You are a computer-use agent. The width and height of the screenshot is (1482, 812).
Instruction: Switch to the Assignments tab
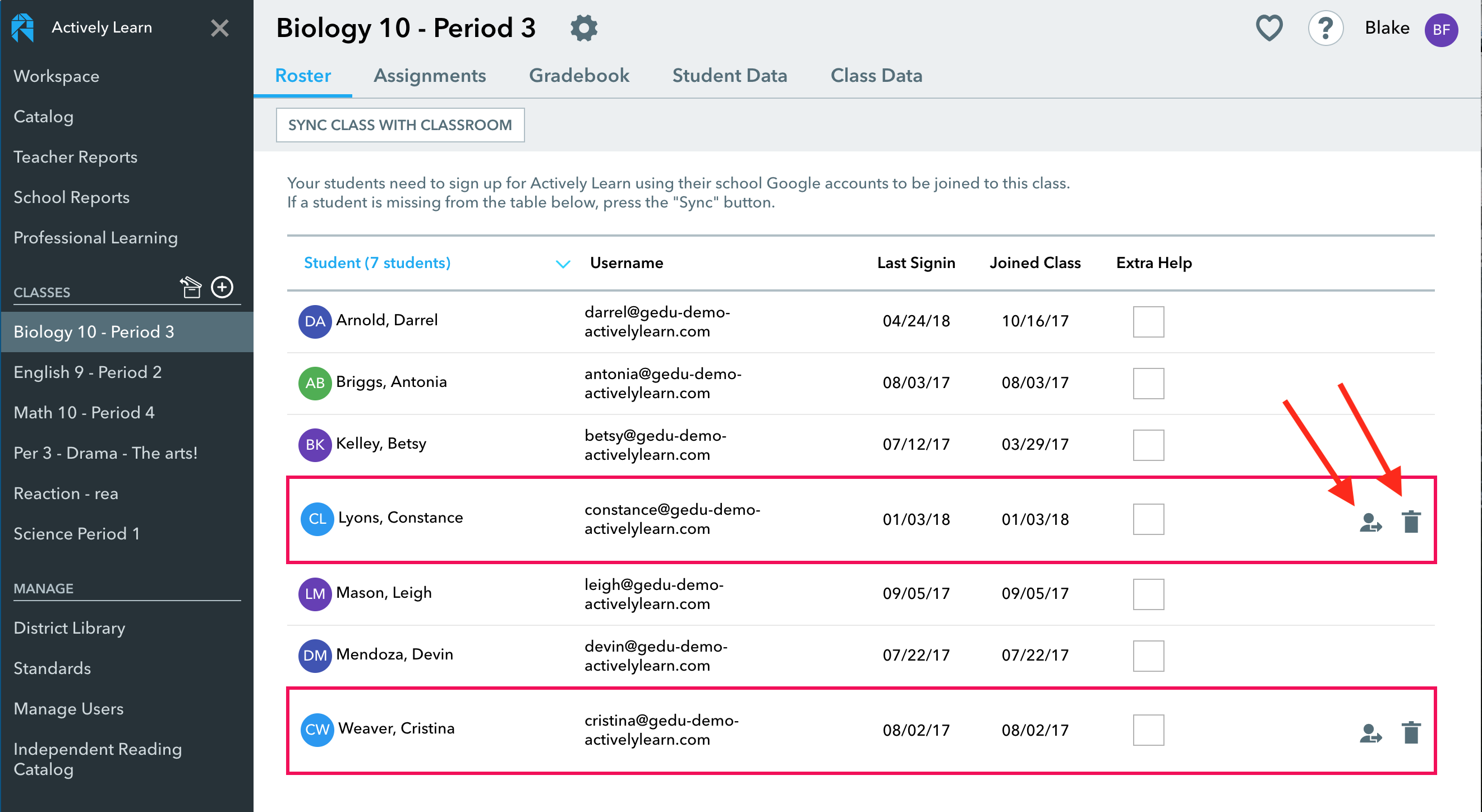tap(430, 75)
